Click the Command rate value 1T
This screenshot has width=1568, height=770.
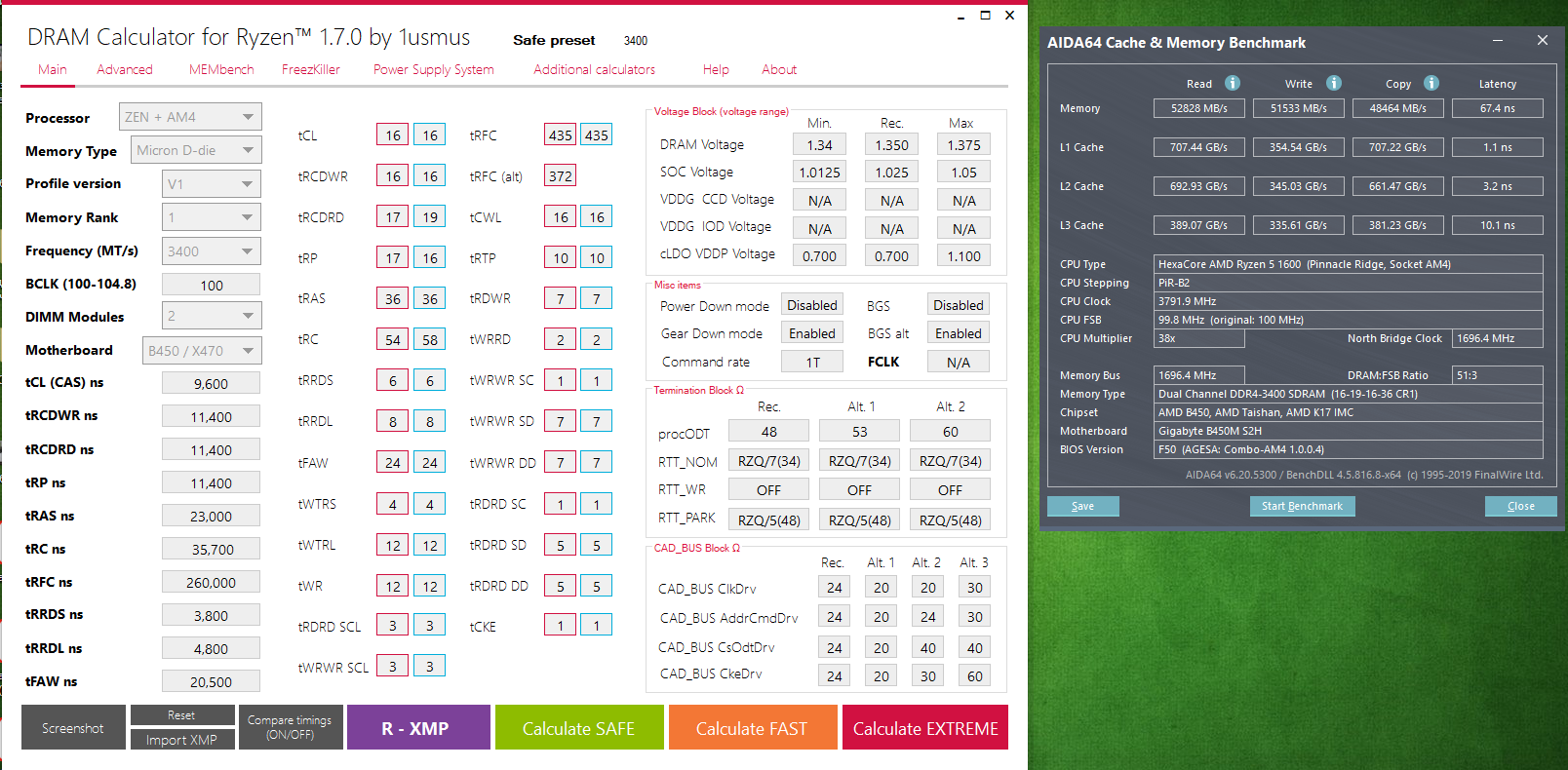pyautogui.click(x=812, y=362)
